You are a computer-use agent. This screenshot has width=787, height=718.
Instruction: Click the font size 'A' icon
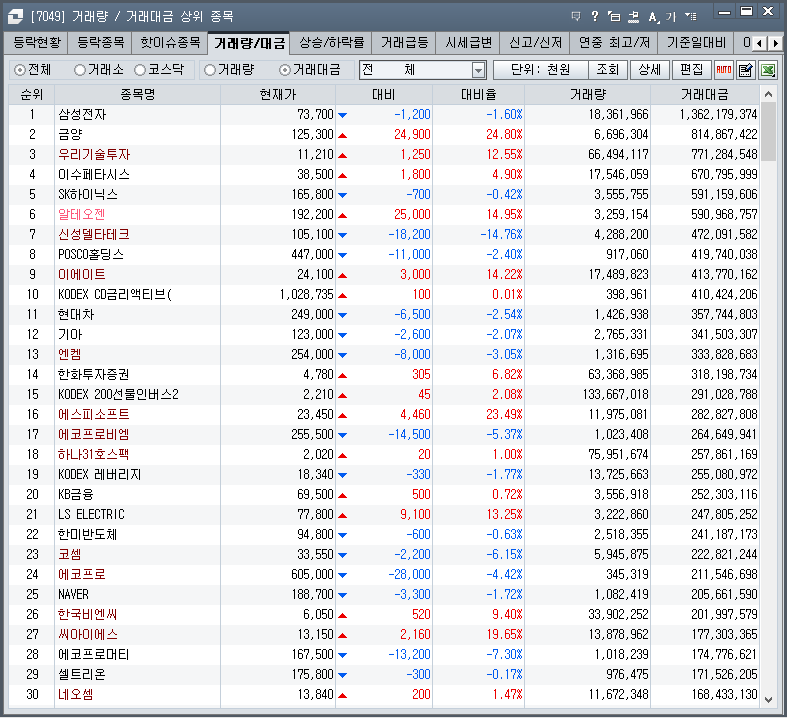pos(652,17)
